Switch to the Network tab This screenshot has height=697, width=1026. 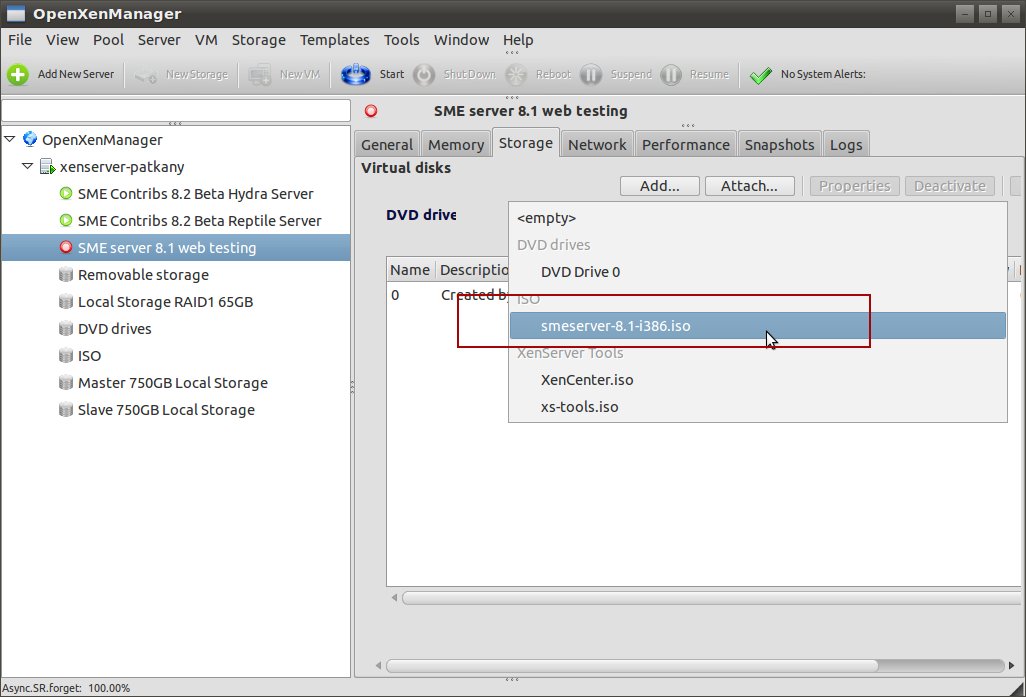pyautogui.click(x=597, y=145)
